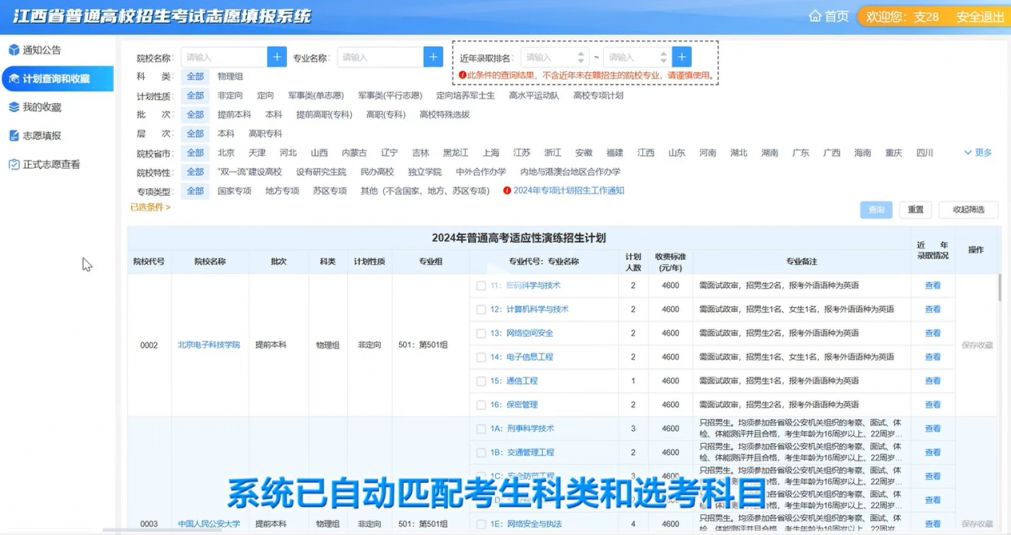Open 志愿填报 in the sidebar

[x=42, y=135]
